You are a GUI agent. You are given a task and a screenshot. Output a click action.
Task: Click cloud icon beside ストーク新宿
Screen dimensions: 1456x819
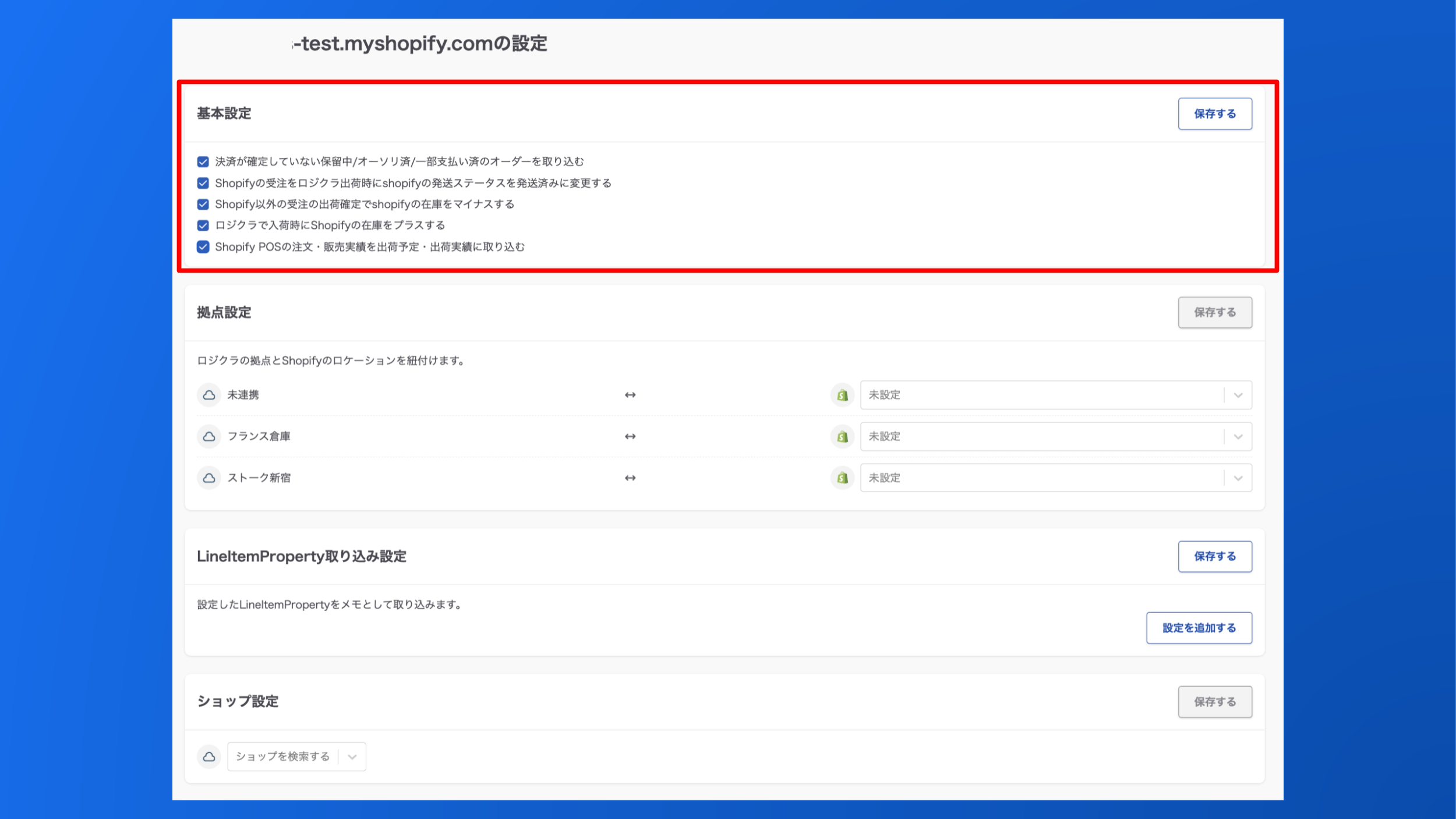(x=208, y=478)
